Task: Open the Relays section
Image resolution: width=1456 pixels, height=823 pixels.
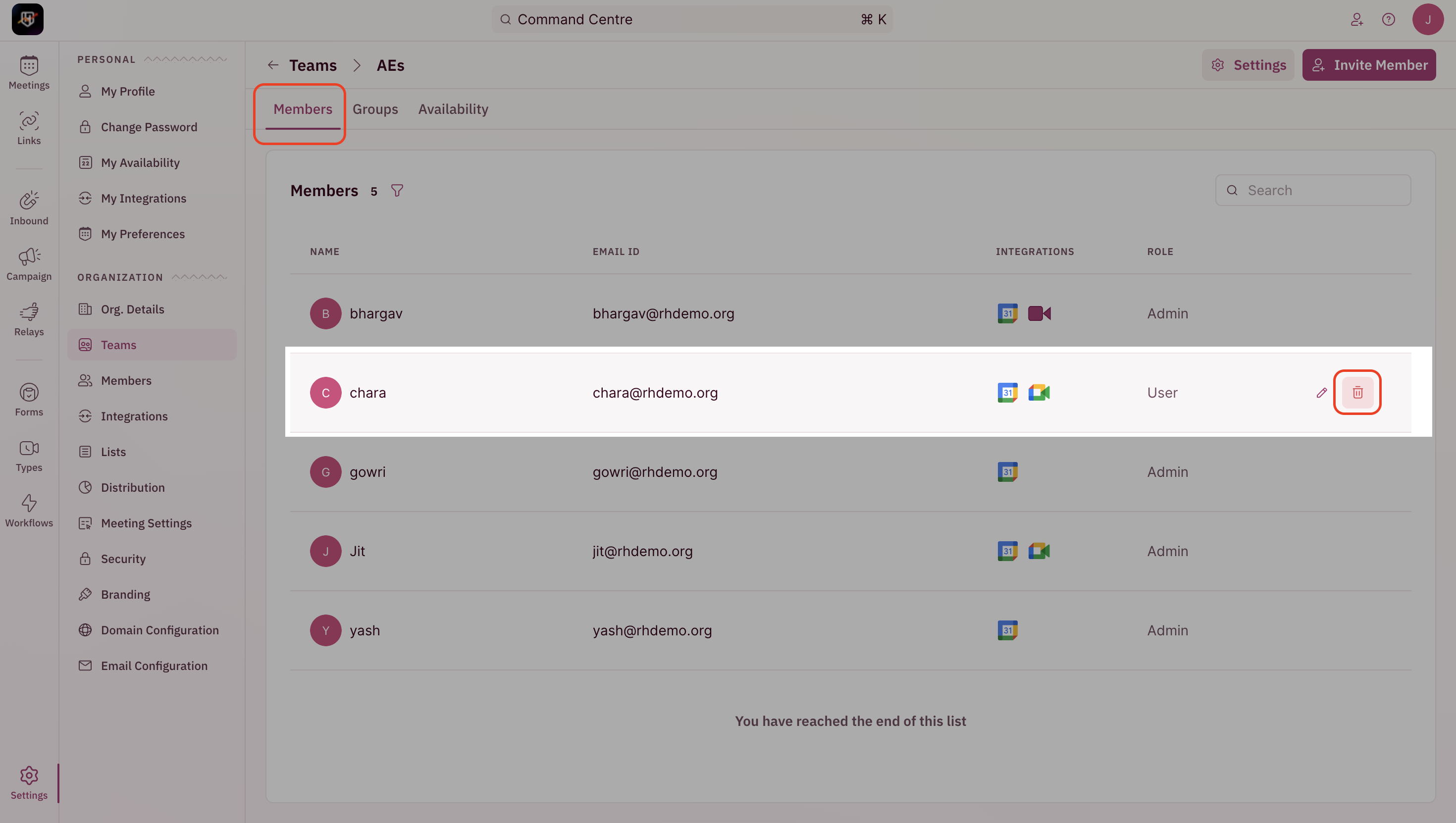Action: tap(29, 319)
